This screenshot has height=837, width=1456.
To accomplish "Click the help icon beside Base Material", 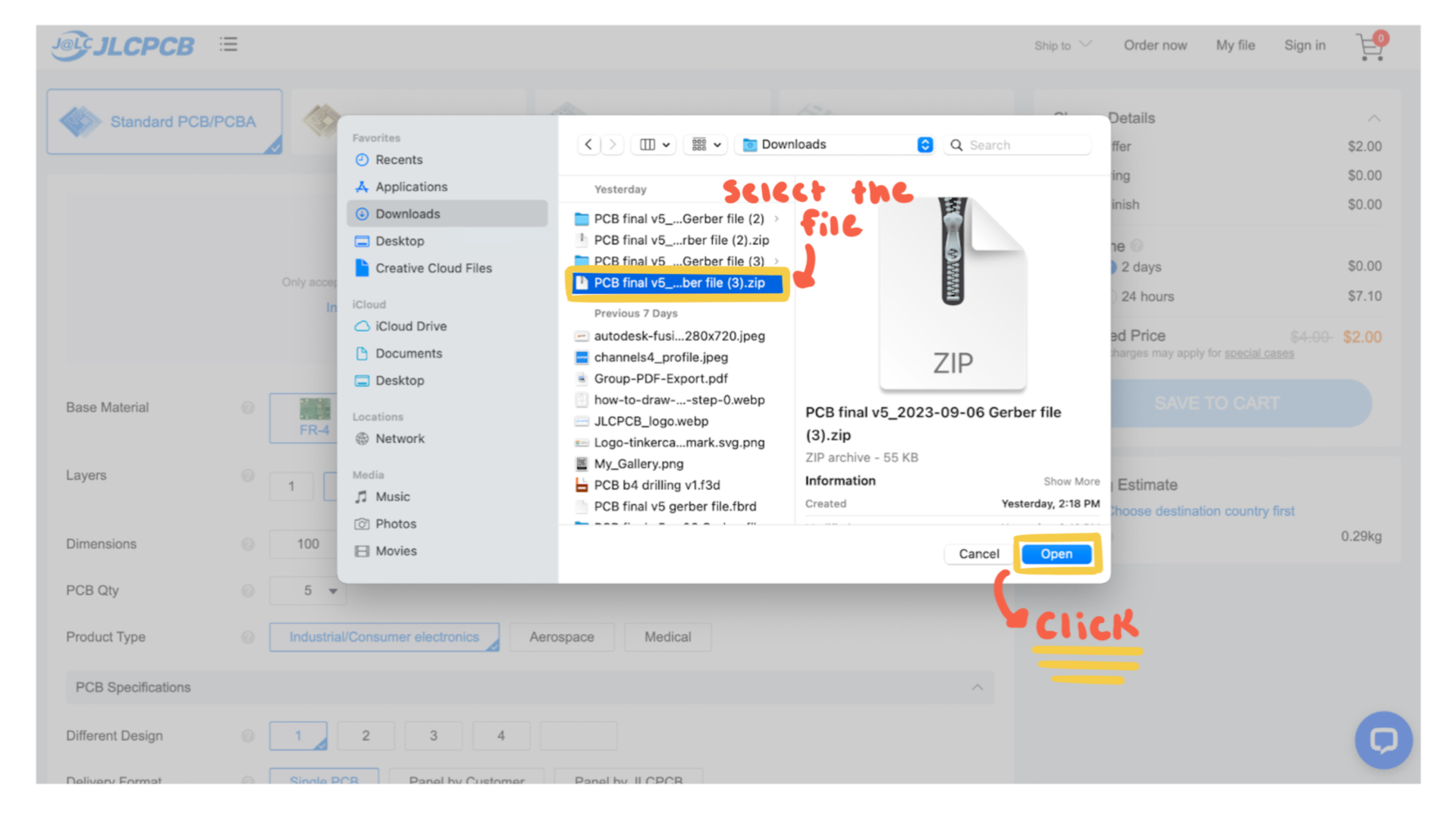I will (x=248, y=408).
